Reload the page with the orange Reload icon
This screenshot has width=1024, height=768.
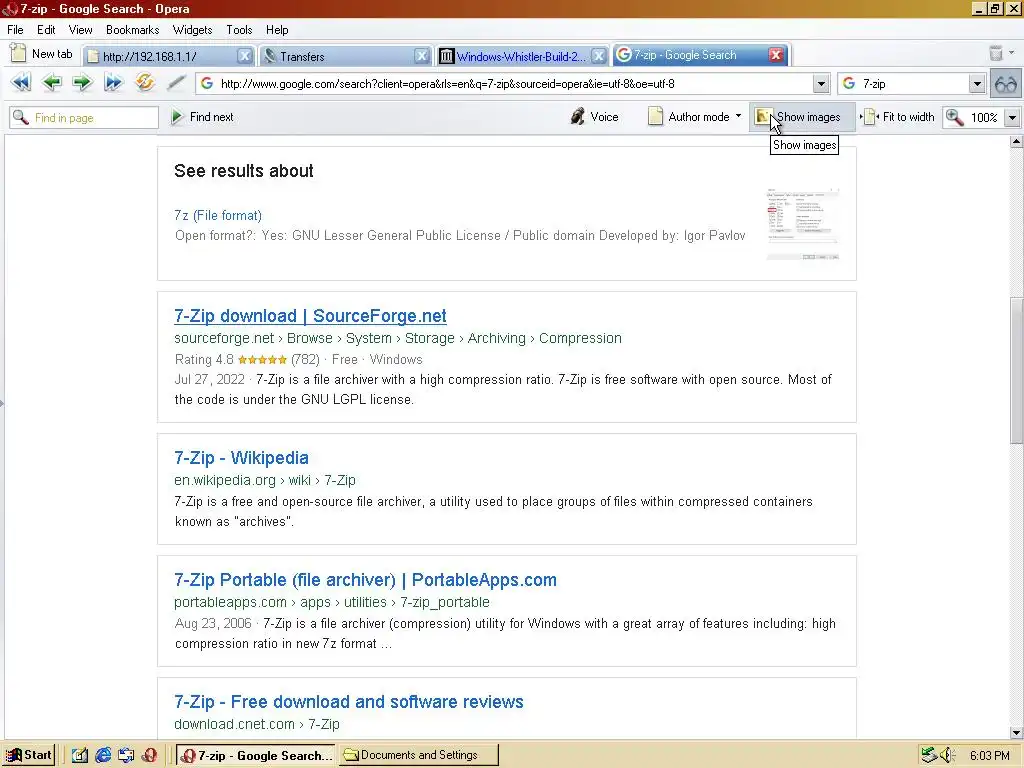[145, 83]
